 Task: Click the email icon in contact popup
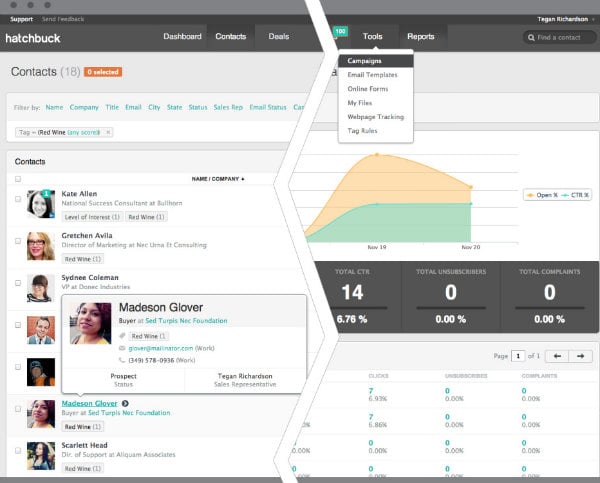(x=123, y=348)
